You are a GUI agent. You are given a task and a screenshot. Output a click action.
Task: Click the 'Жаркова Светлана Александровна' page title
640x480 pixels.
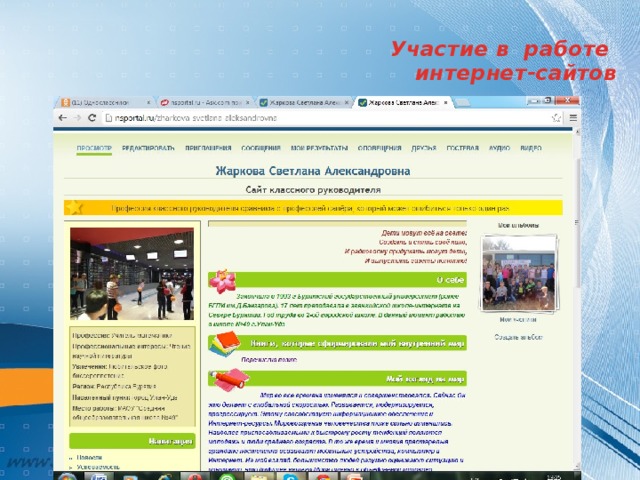(x=313, y=171)
